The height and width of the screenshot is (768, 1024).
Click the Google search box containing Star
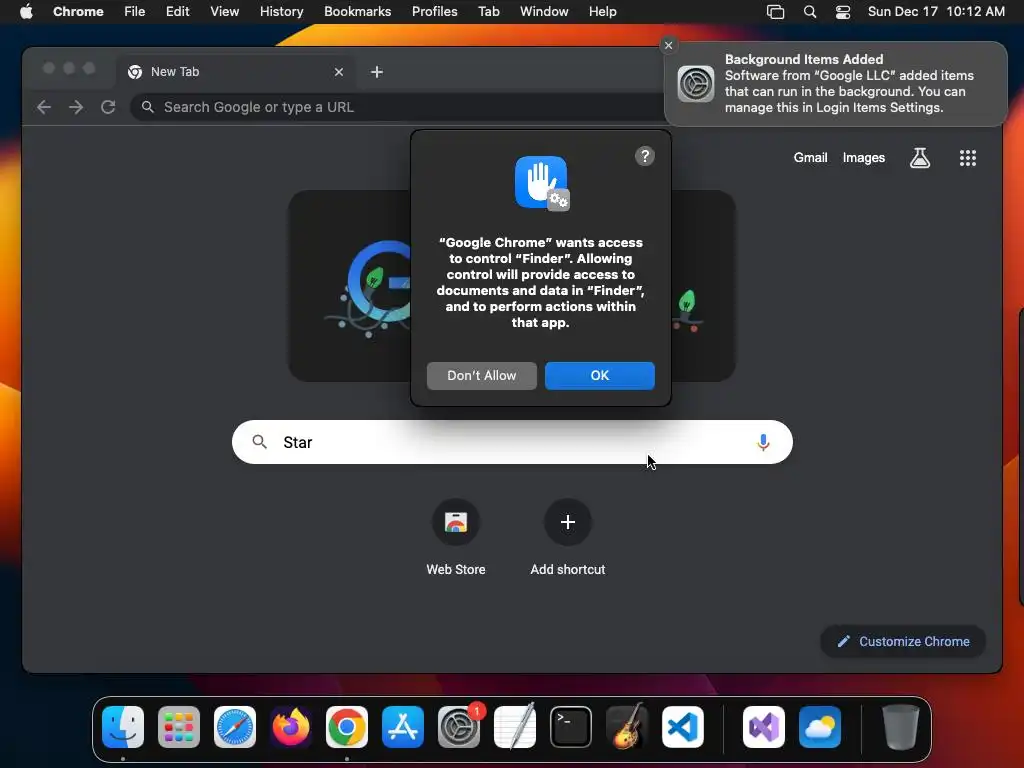click(x=512, y=442)
